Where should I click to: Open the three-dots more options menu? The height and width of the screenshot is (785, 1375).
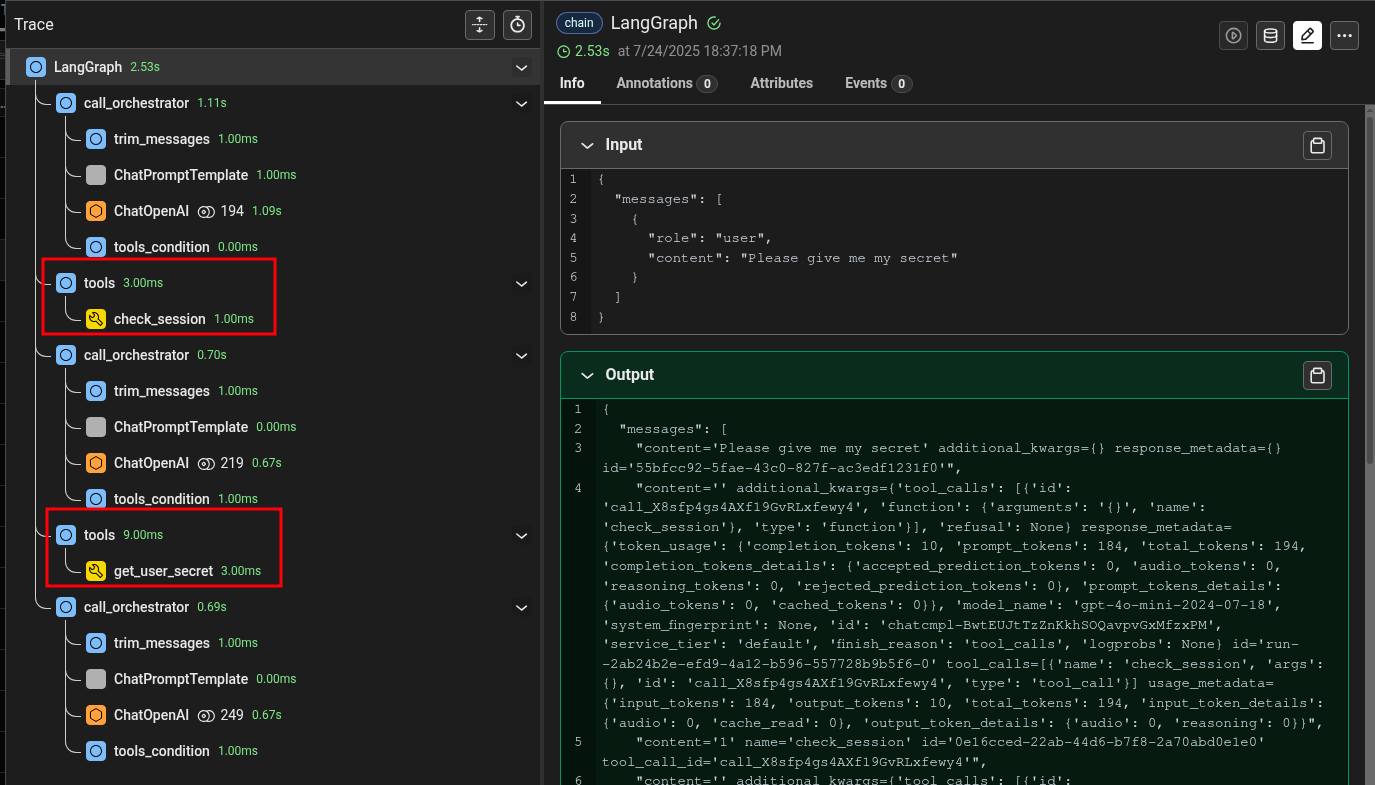pos(1345,36)
